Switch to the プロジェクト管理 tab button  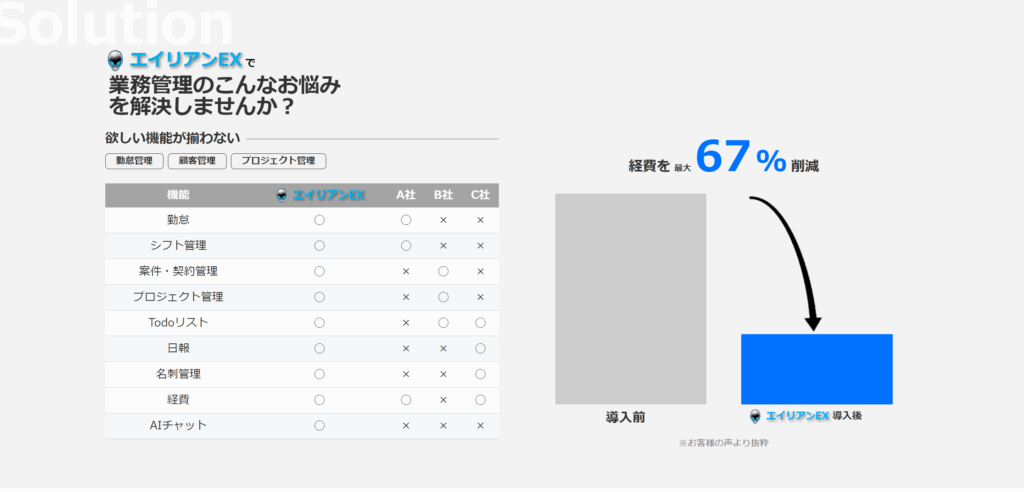tap(278, 161)
